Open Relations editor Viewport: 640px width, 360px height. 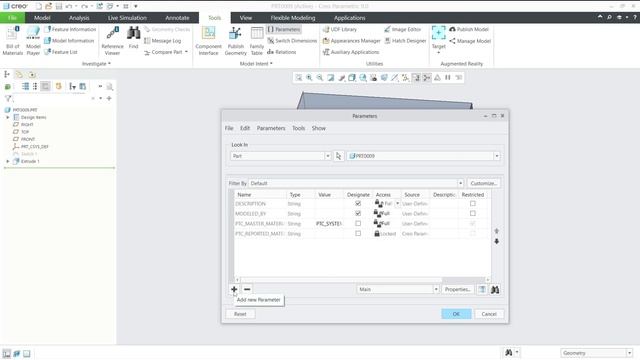282,52
